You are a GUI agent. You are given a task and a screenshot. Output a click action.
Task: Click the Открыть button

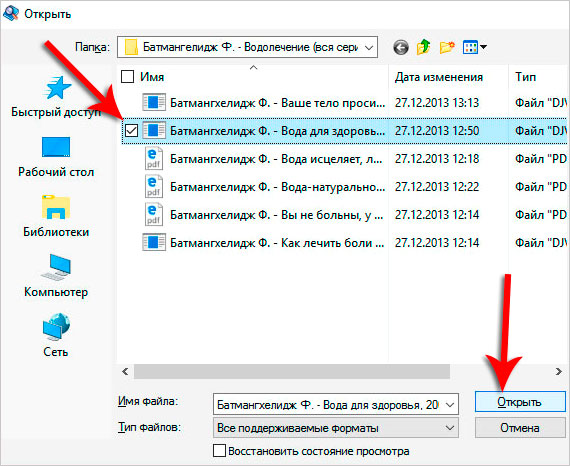click(x=520, y=402)
